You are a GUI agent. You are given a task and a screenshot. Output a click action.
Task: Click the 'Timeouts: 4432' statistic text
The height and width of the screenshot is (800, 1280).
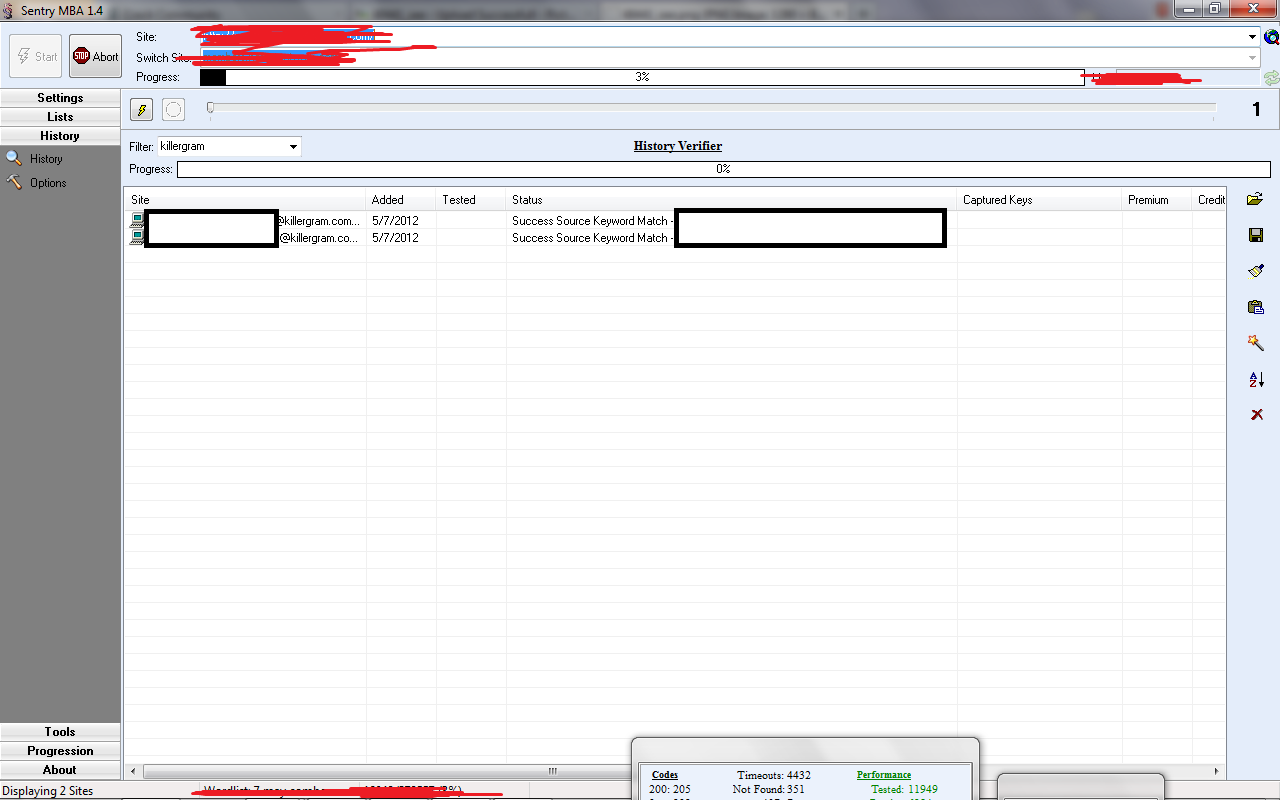tap(774, 775)
